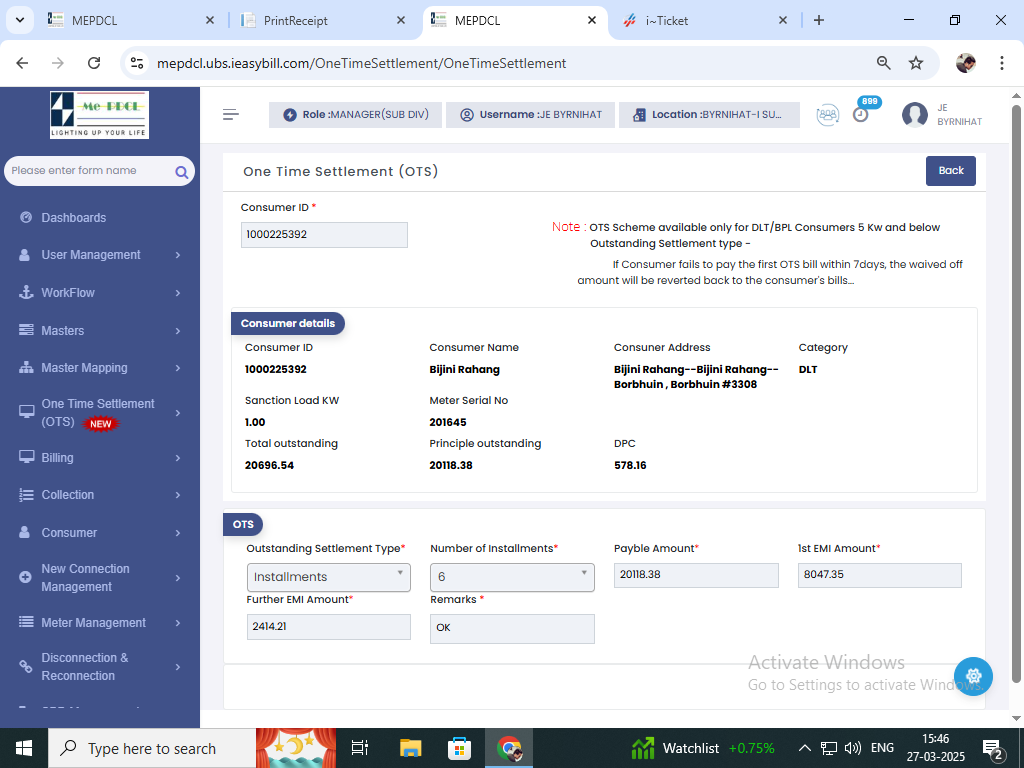Click the Back button
Screen dimensions: 1024x768
[x=950, y=170]
